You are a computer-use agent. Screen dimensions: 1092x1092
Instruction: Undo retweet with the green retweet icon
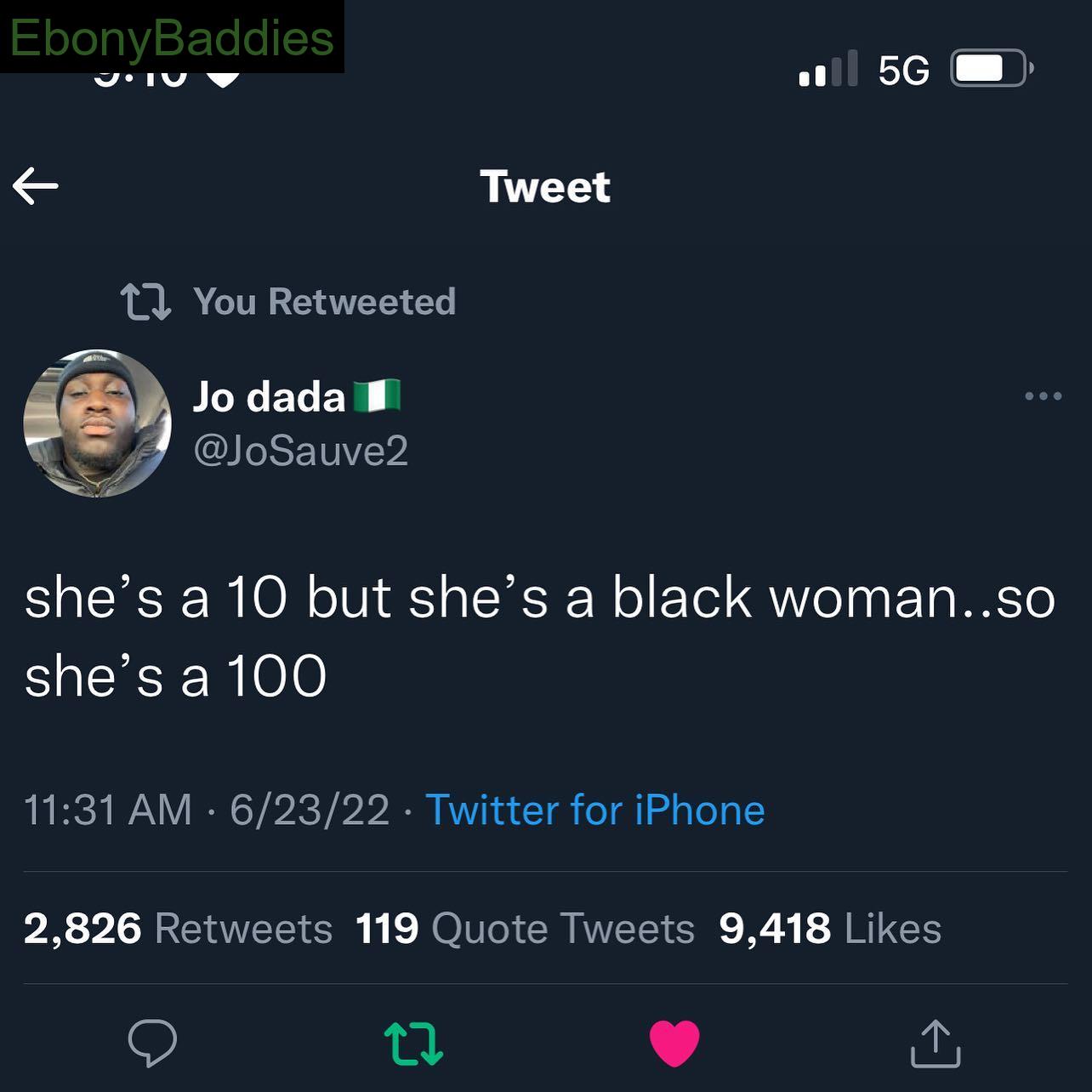(413, 1044)
